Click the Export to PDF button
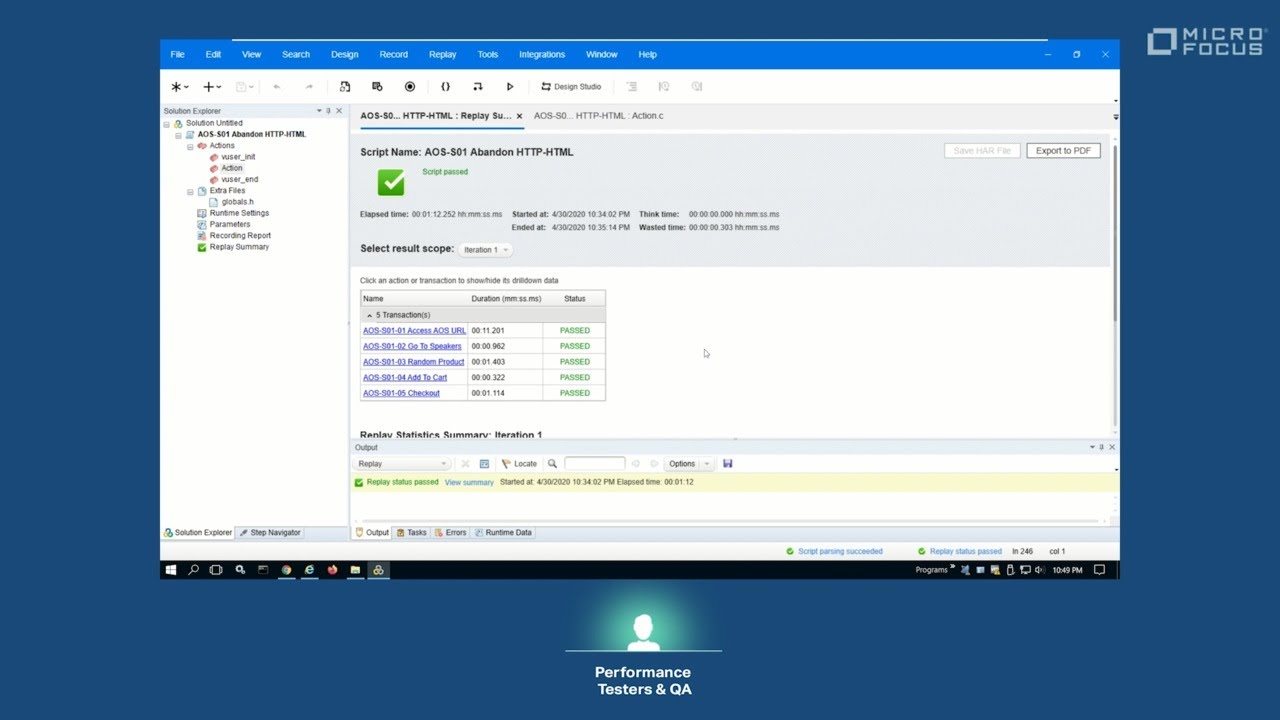 click(1063, 151)
